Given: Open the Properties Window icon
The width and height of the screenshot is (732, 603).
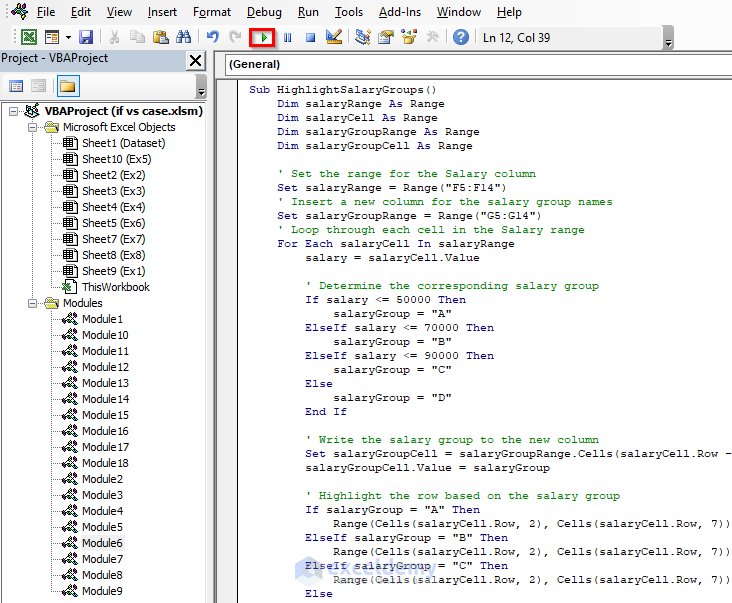Looking at the screenshot, I should click(386, 37).
